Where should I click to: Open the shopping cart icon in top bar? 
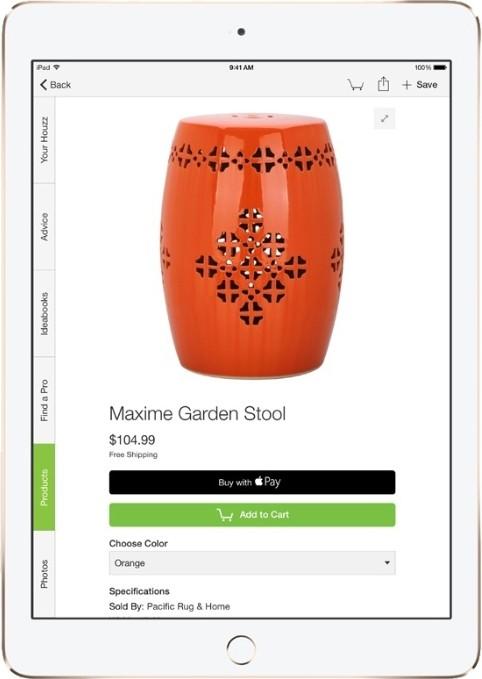click(356, 84)
